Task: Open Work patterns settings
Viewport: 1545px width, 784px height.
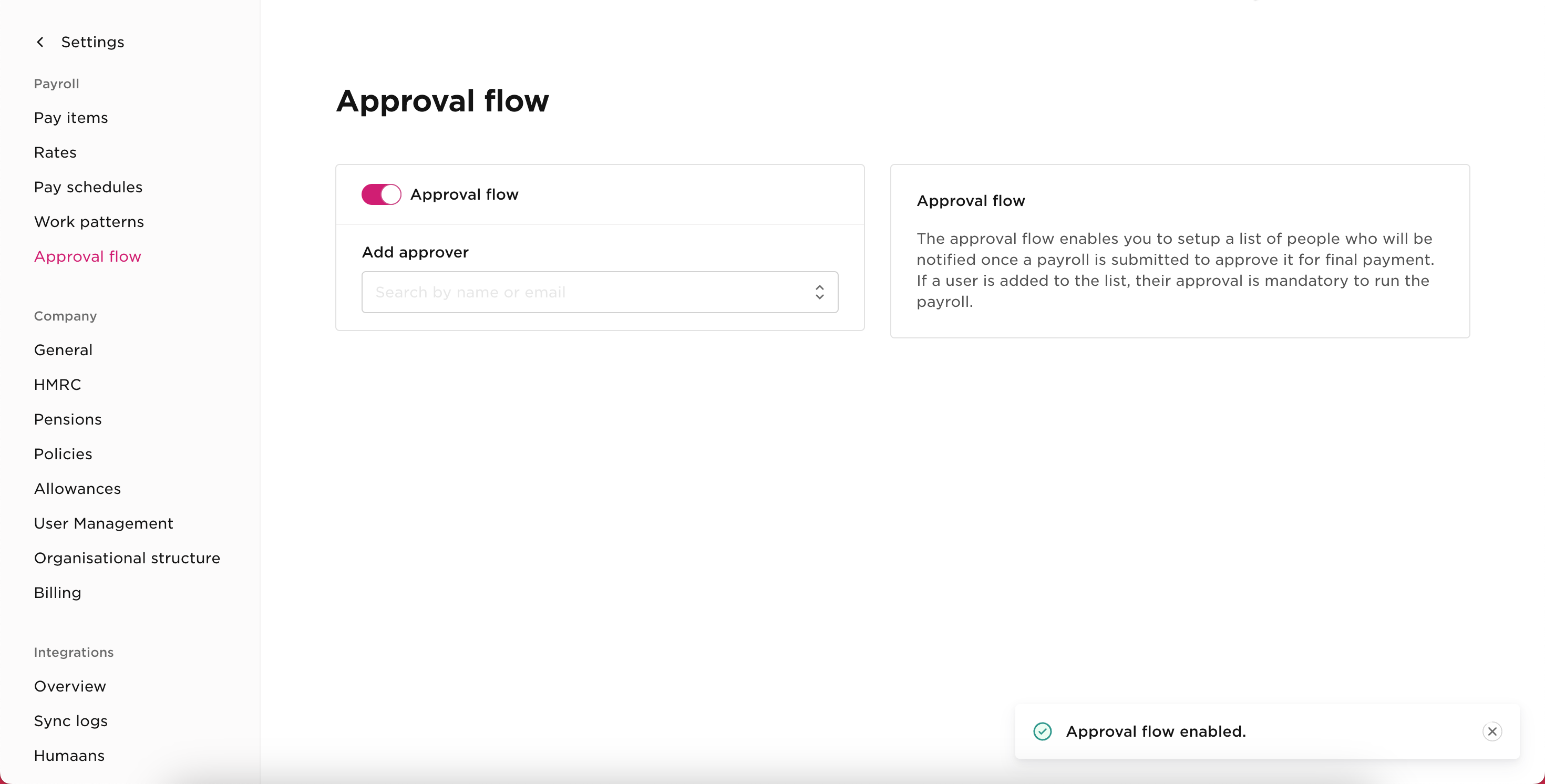Action: 88,221
